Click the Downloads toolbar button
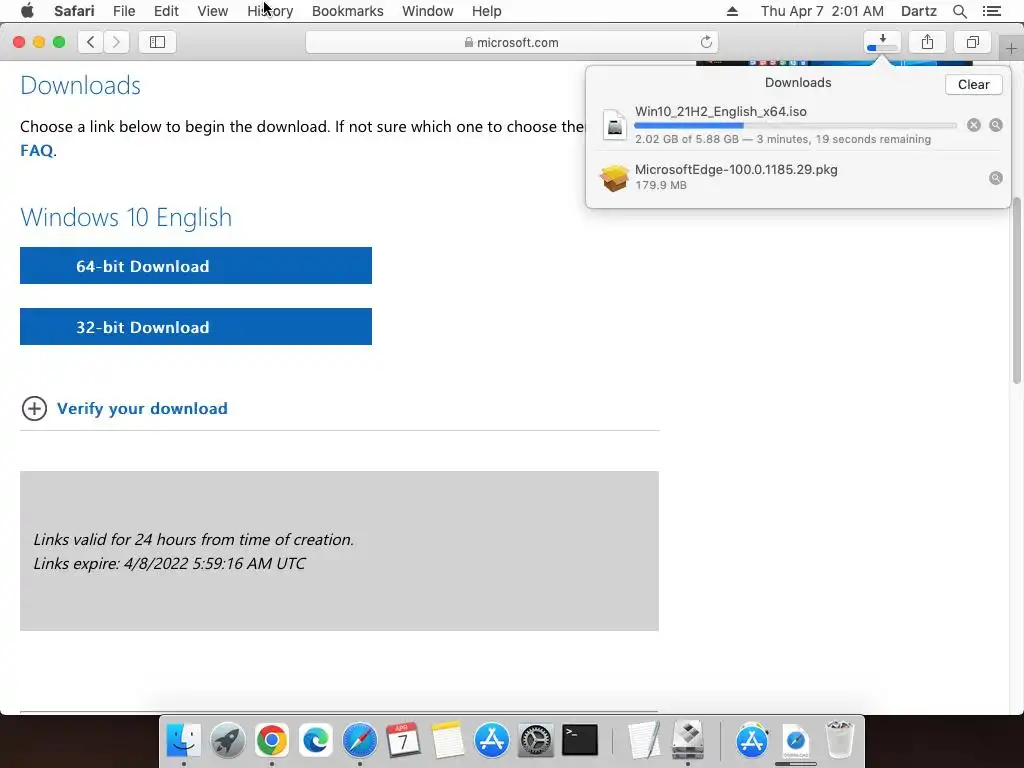The image size is (1024, 768). 882,42
